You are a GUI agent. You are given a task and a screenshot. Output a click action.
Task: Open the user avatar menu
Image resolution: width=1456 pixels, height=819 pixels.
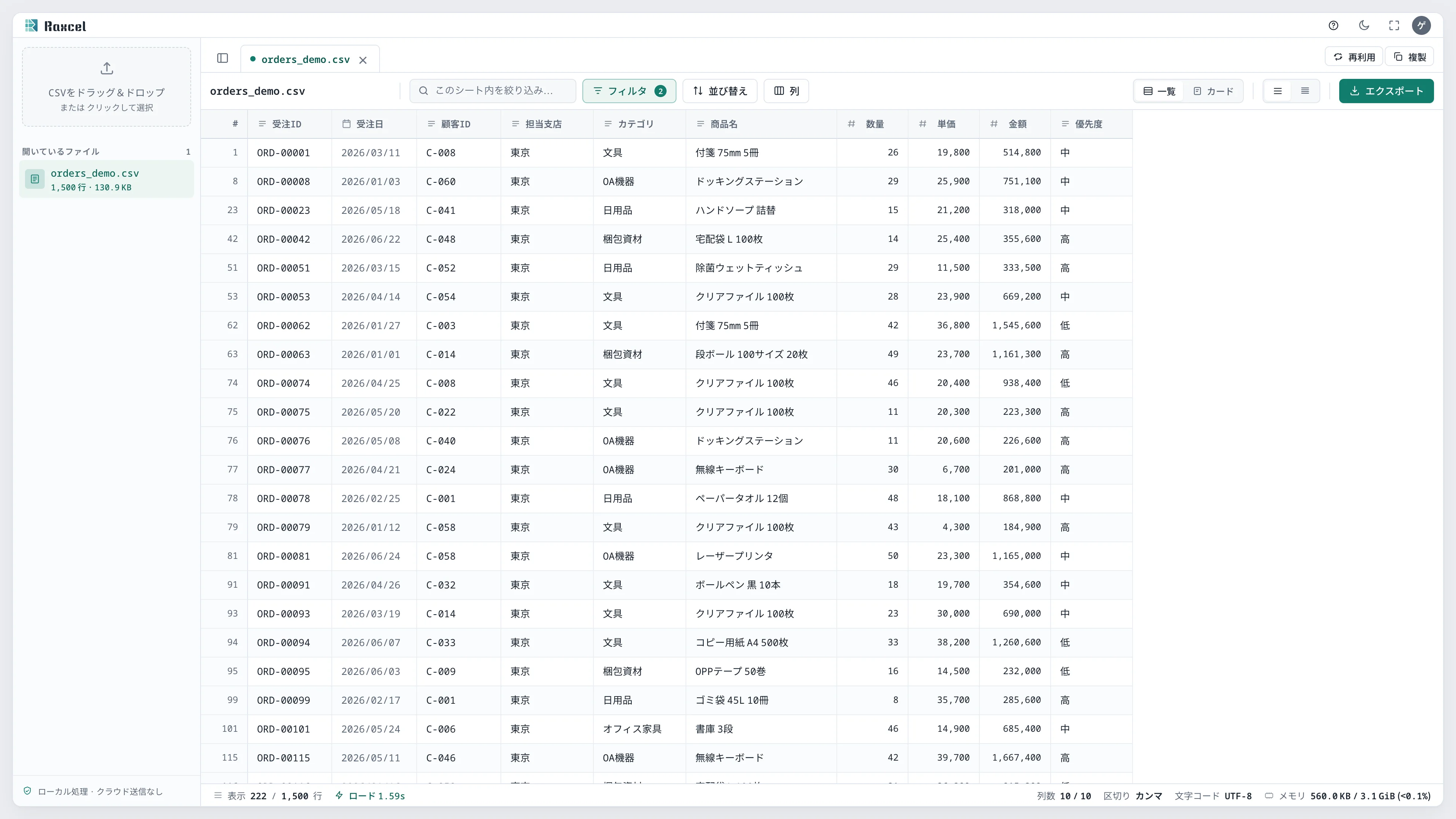click(1421, 25)
